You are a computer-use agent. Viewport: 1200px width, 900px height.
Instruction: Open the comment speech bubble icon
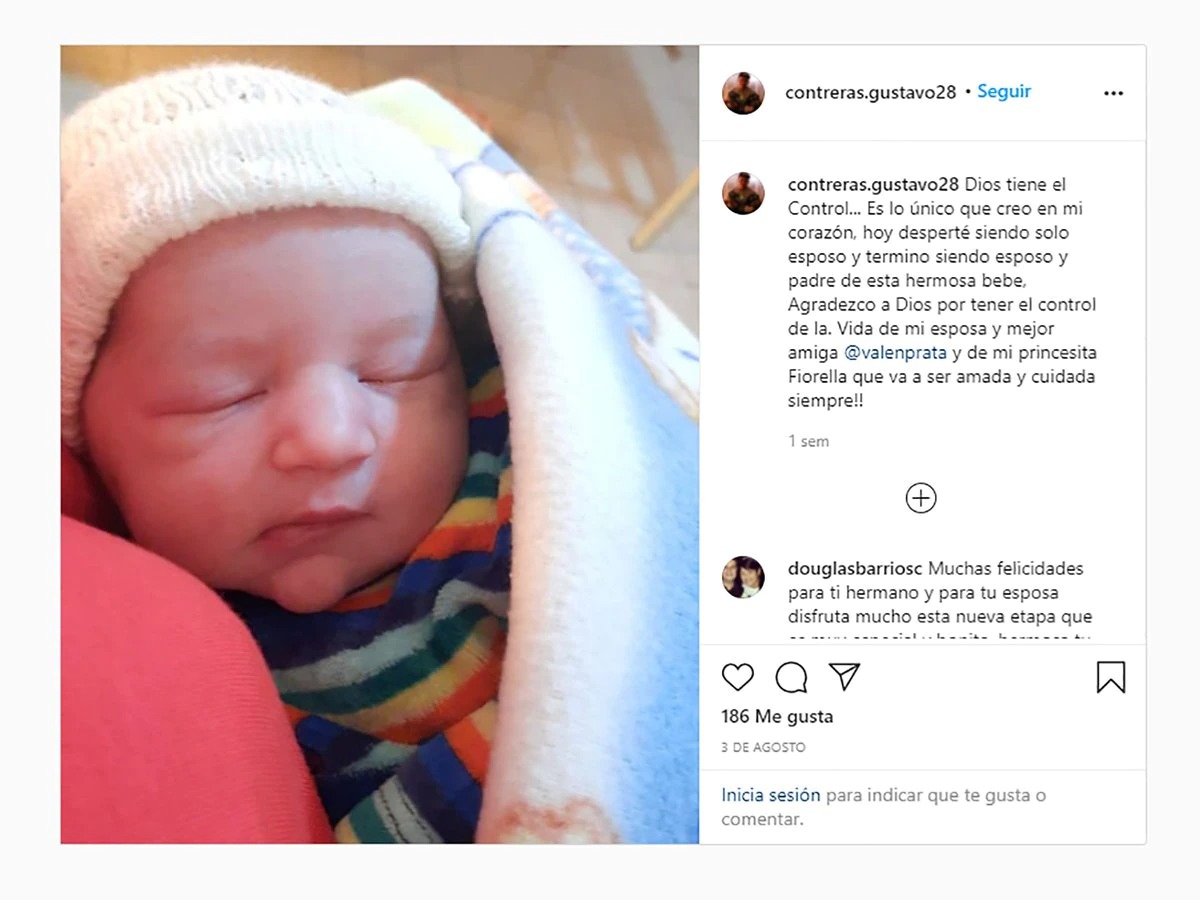(x=791, y=677)
